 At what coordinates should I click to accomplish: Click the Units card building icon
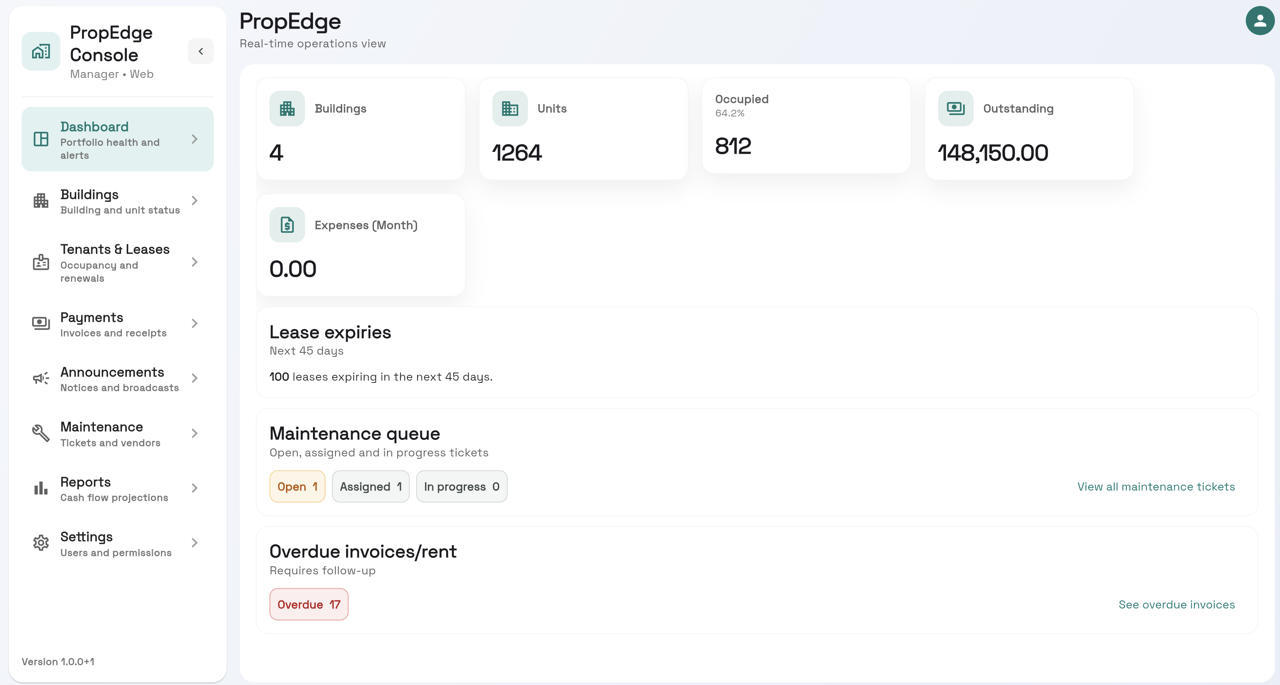510,108
